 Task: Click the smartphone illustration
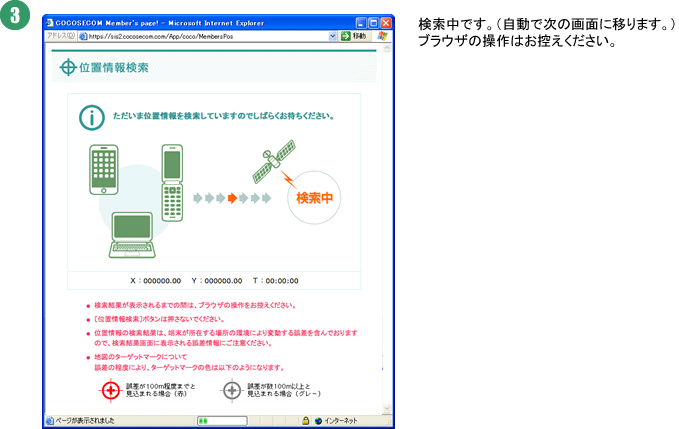(104, 169)
